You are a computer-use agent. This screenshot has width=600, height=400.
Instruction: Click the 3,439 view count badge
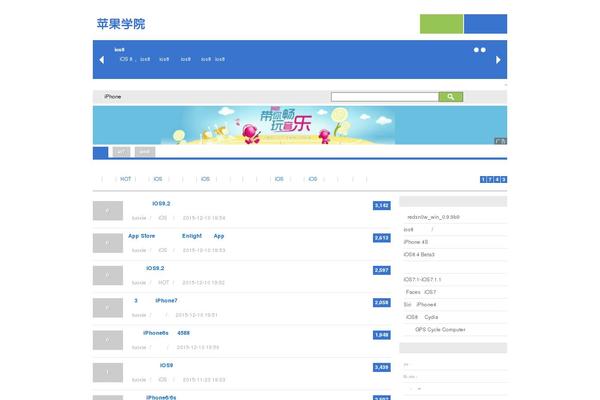382,367
